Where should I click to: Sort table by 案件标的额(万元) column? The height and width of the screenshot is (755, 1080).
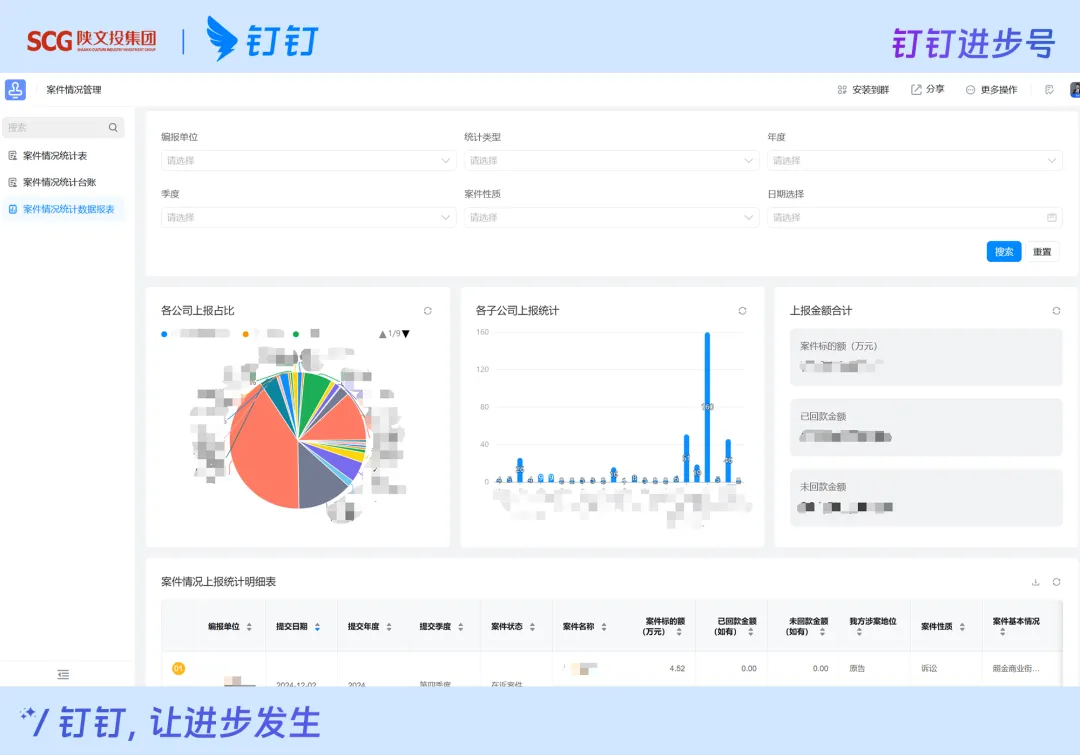pos(679,632)
